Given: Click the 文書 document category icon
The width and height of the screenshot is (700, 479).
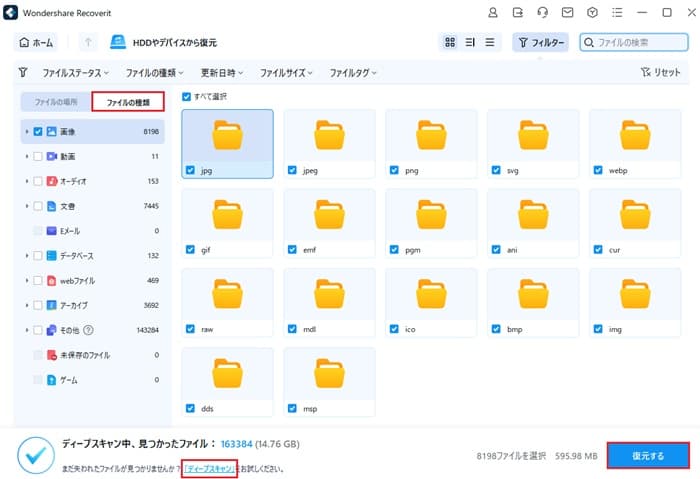Looking at the screenshot, I should [51, 206].
